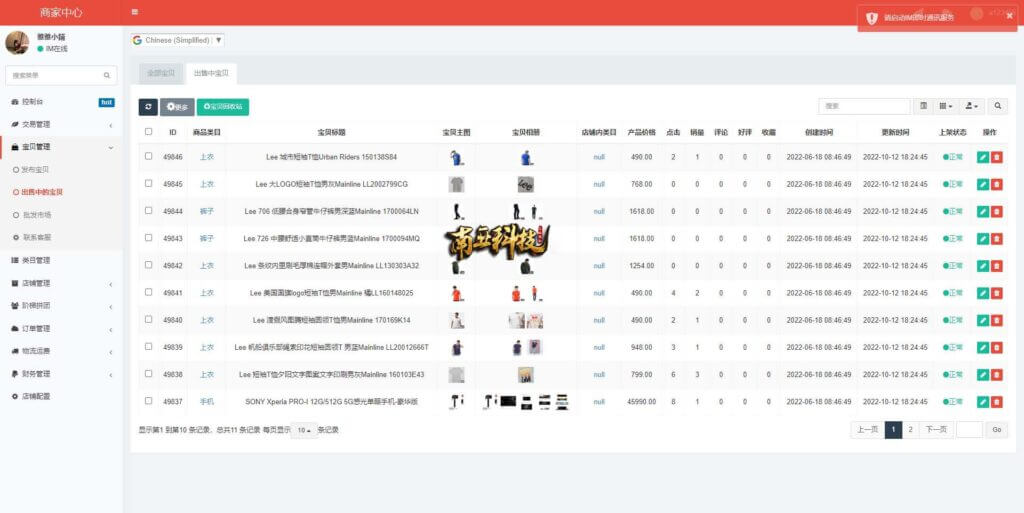
Task: Select the 出售中宝贝 tab
Action: pyautogui.click(x=211, y=74)
